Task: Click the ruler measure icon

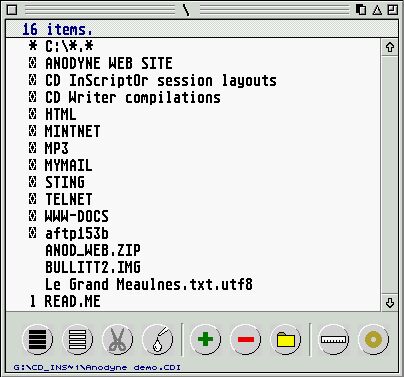Action: coord(333,340)
